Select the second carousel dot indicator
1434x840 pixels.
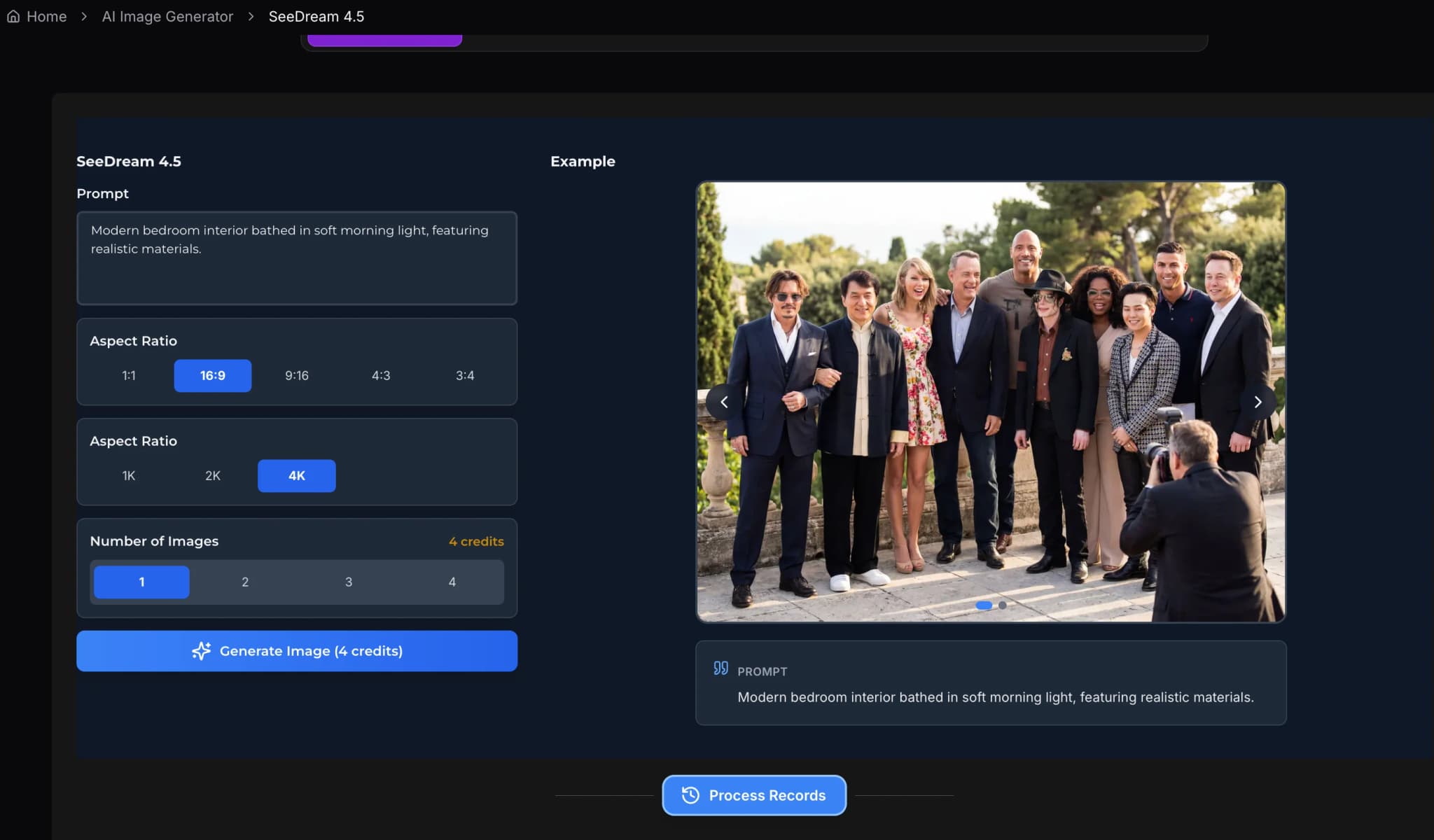pyautogui.click(x=1003, y=605)
